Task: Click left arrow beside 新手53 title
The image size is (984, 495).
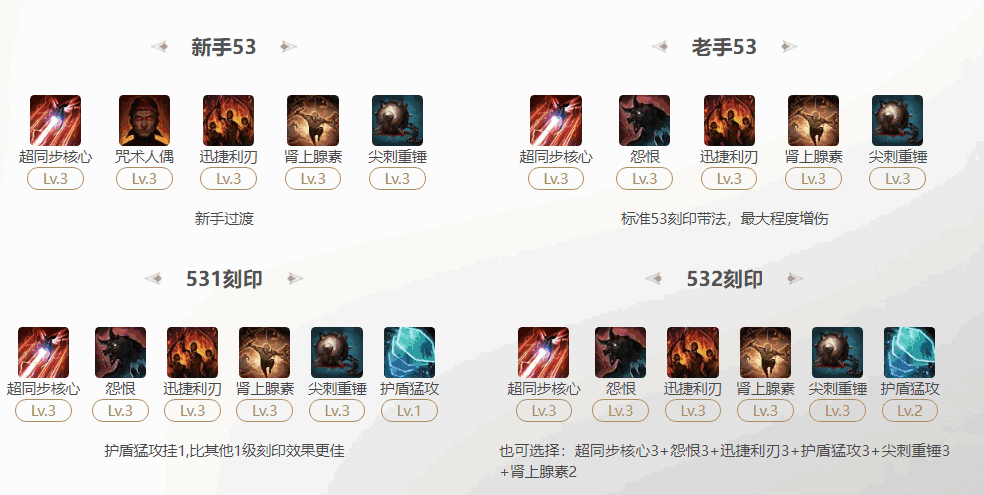Action: point(159,46)
